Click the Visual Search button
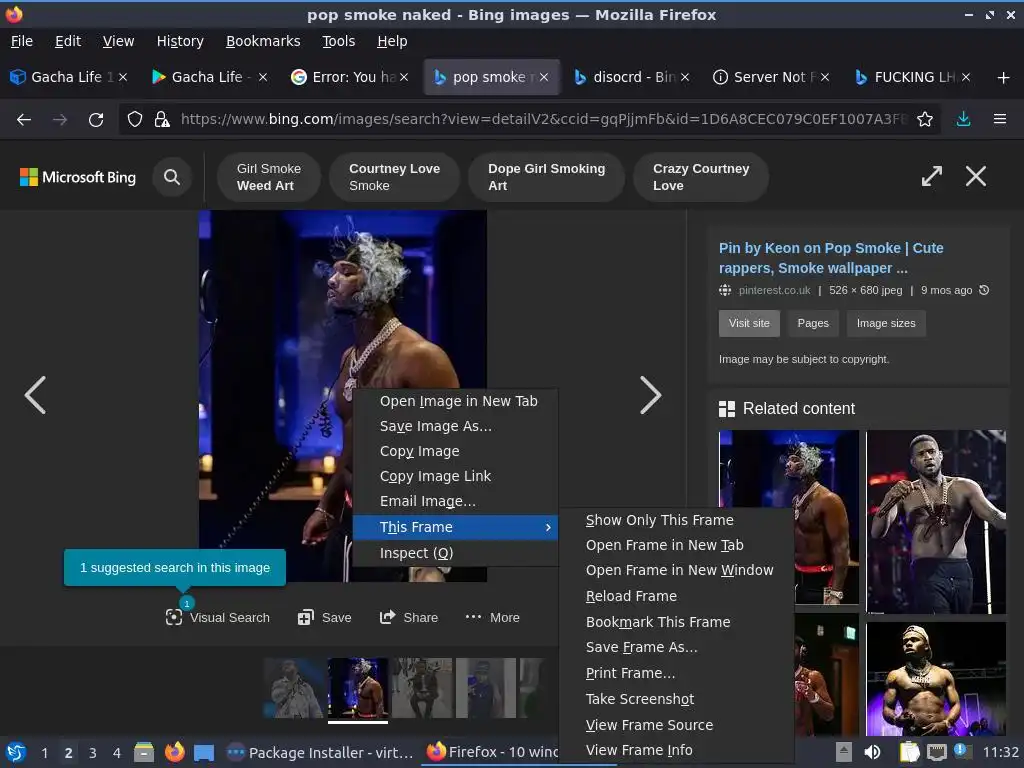This screenshot has width=1024, height=768. click(x=217, y=618)
